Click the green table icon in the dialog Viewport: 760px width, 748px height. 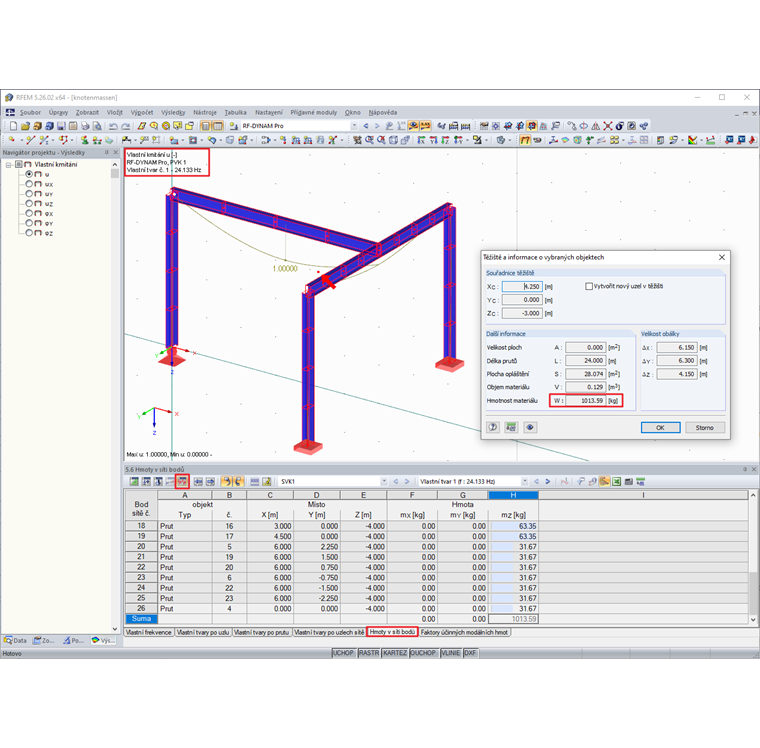tap(511, 427)
